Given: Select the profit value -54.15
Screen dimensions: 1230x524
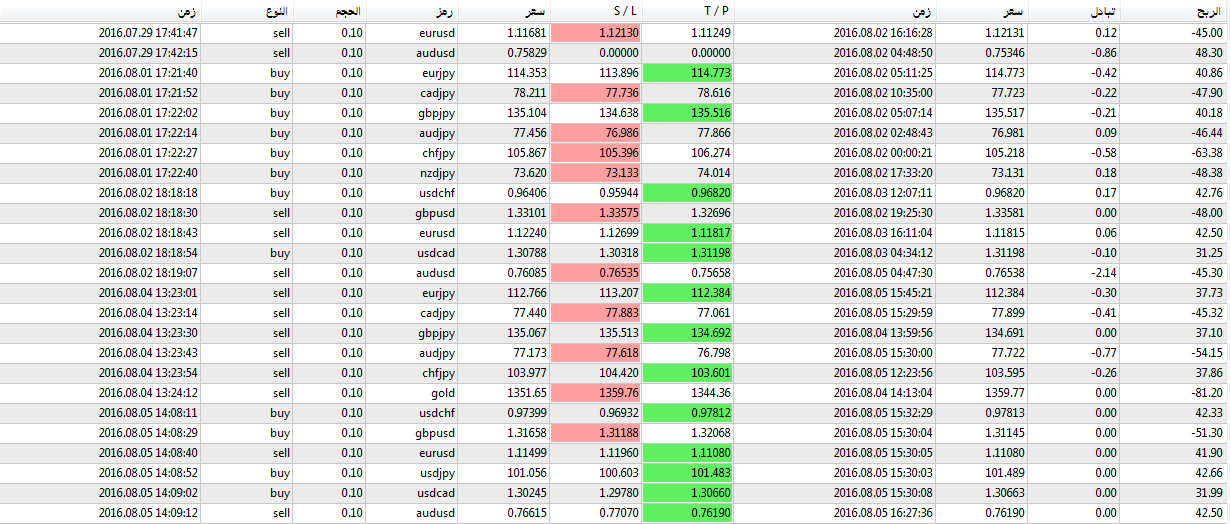Looking at the screenshot, I should coord(1206,352).
